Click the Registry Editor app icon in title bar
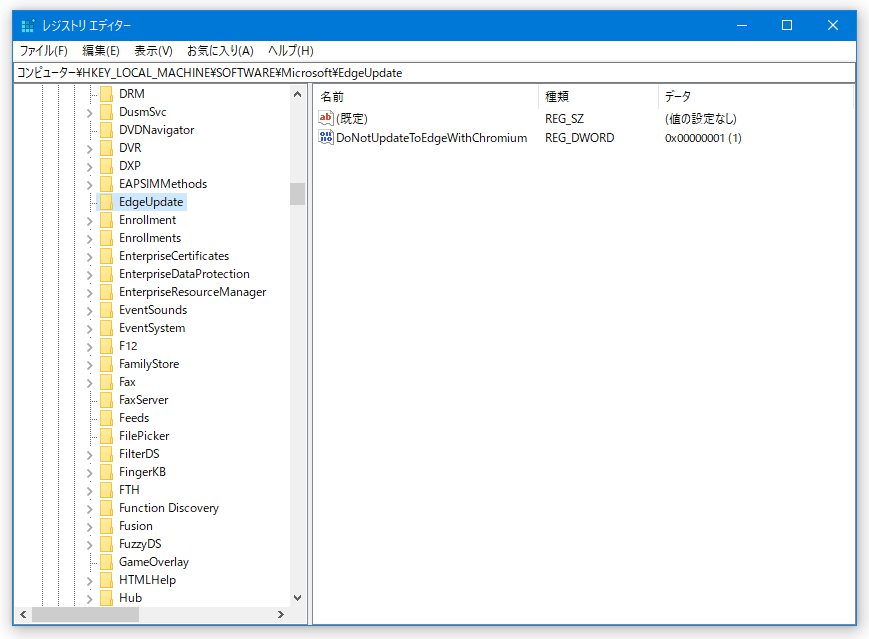 28,25
